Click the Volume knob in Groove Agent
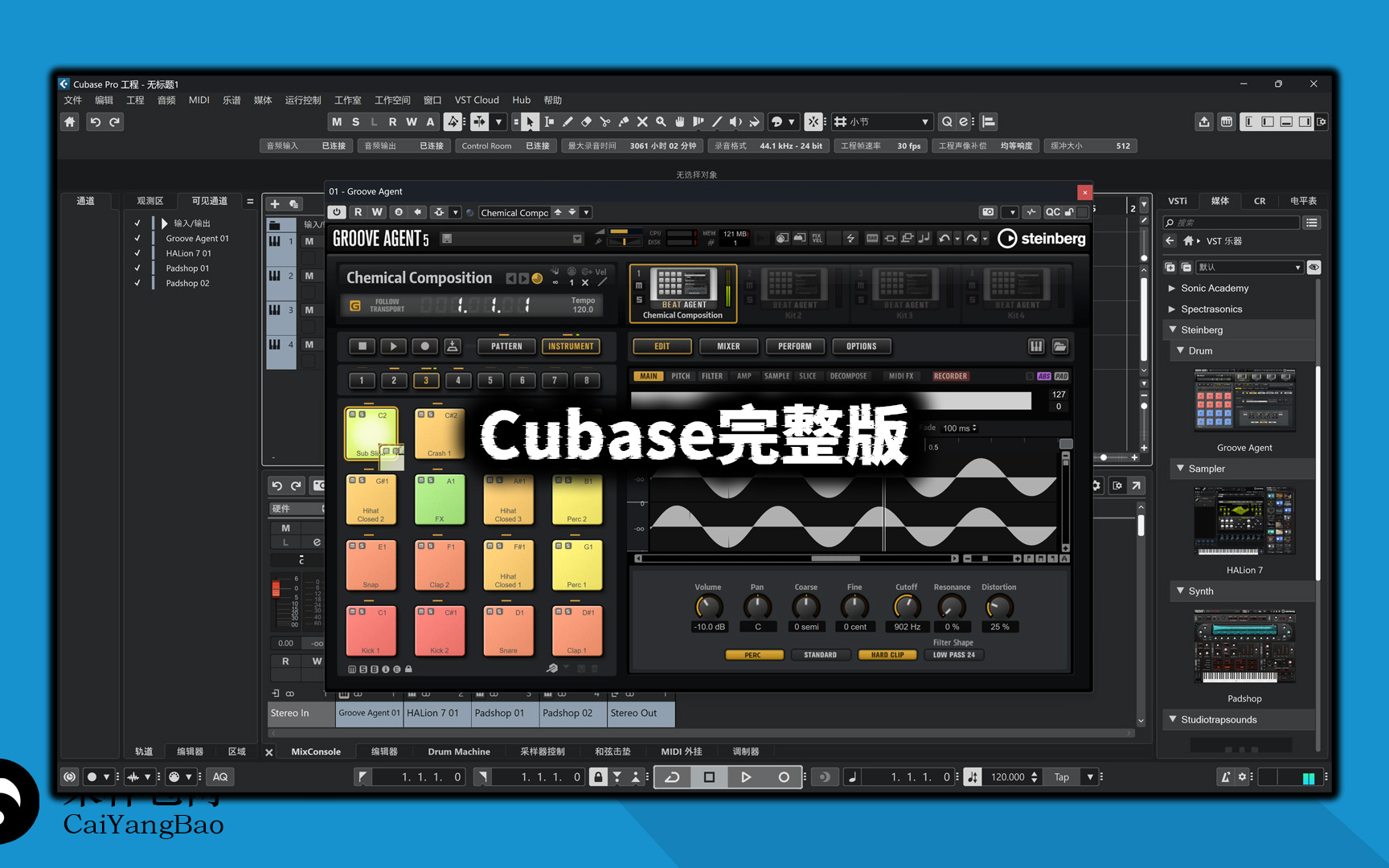Viewport: 1389px width, 868px height. click(708, 607)
